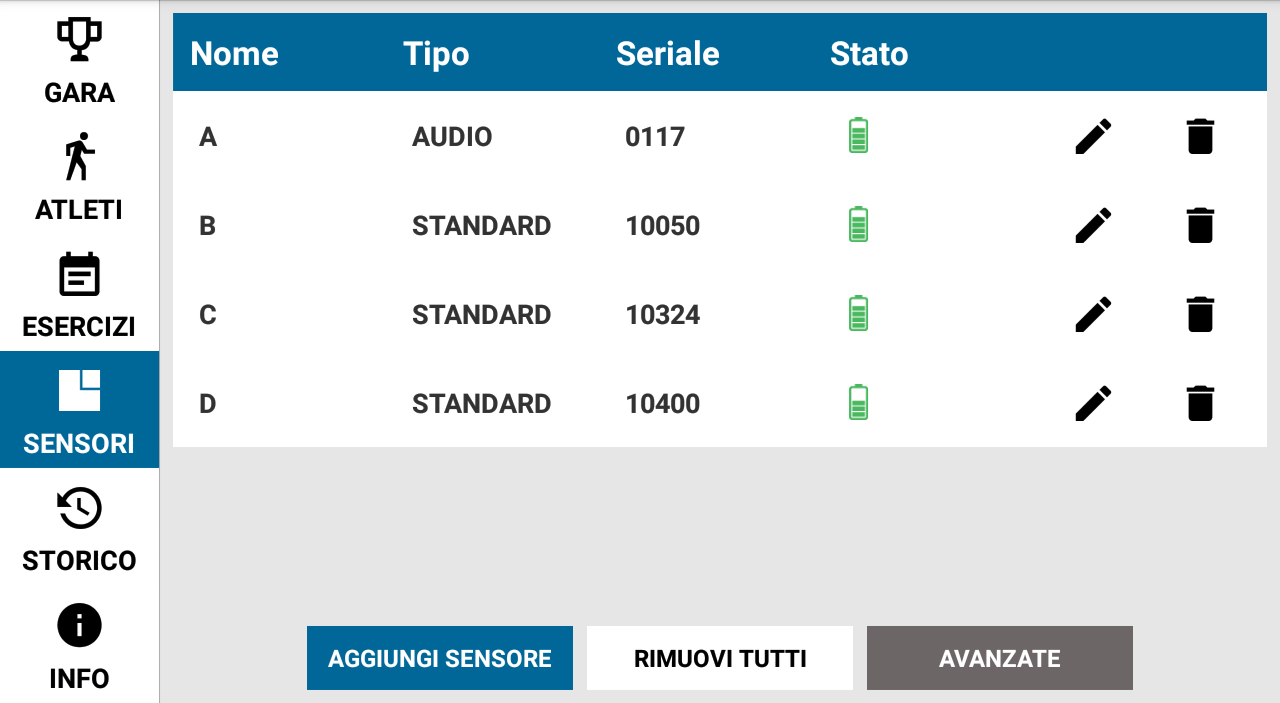Open the Info section

79,645
